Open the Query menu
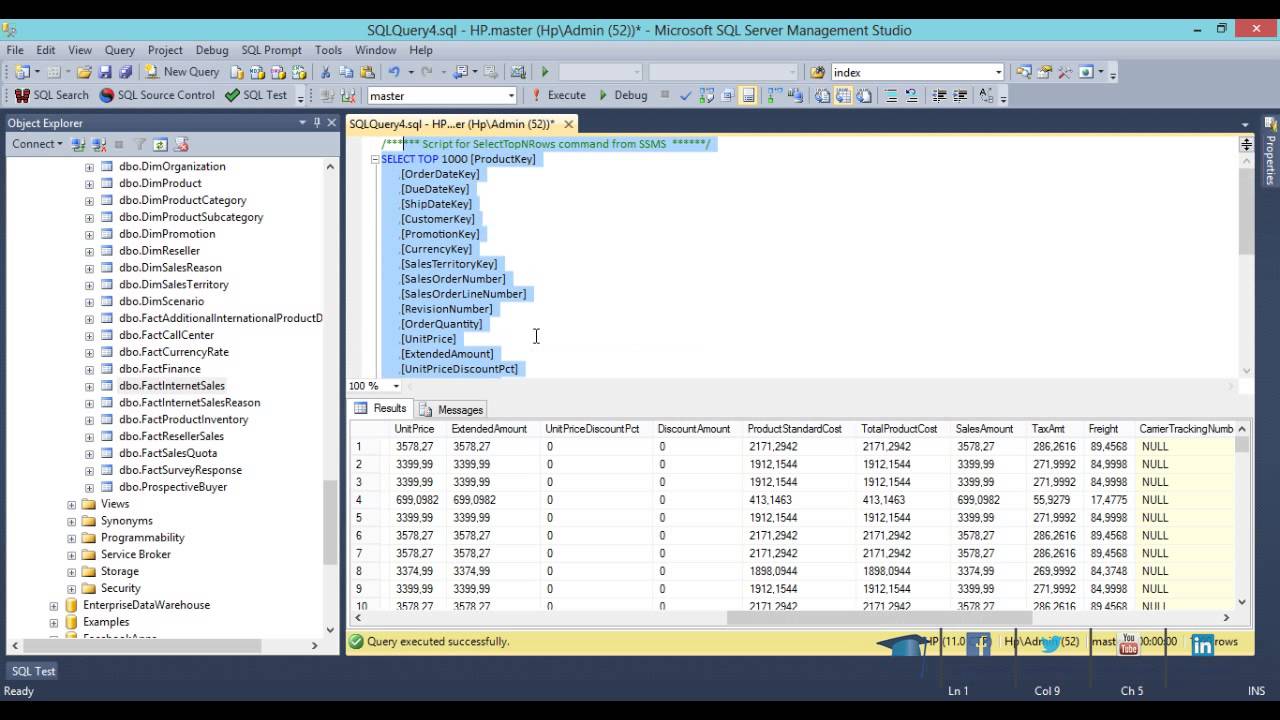This screenshot has width=1280, height=720. (119, 50)
